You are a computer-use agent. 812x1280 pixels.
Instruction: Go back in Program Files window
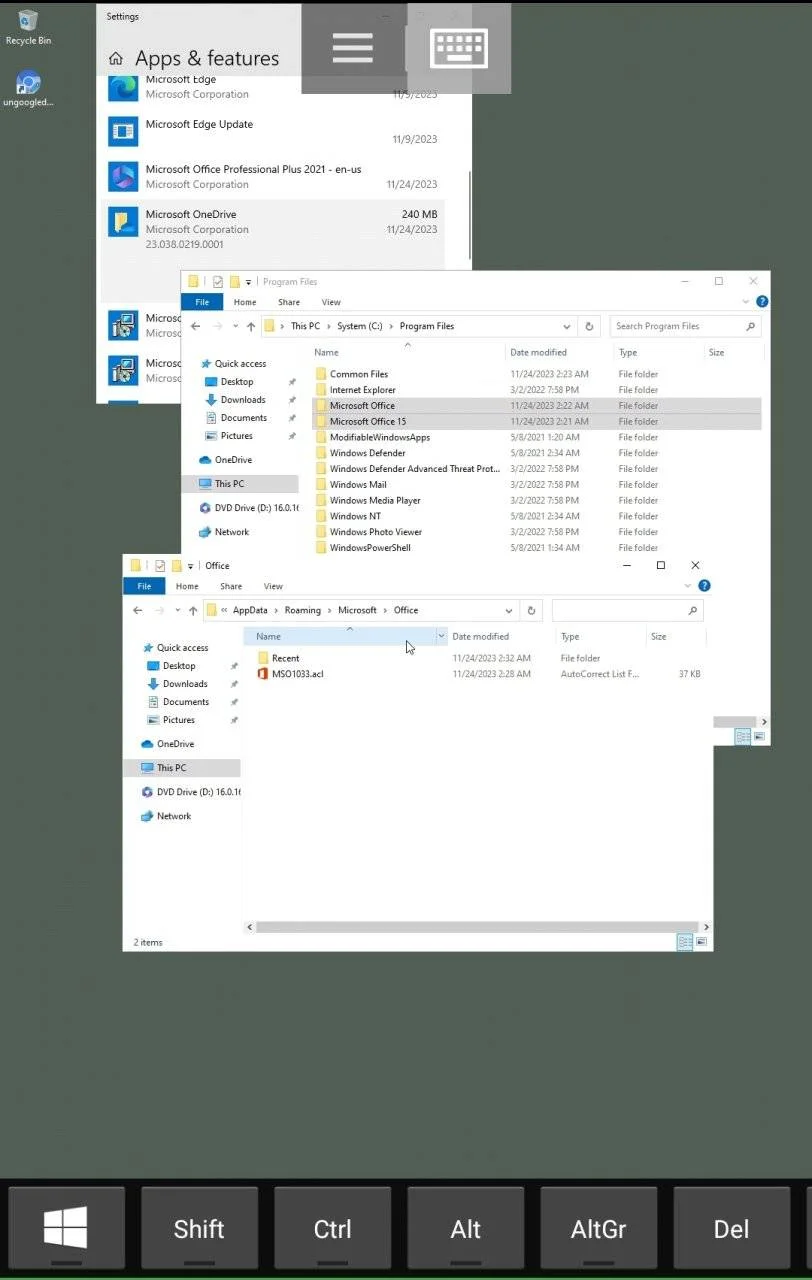click(196, 326)
